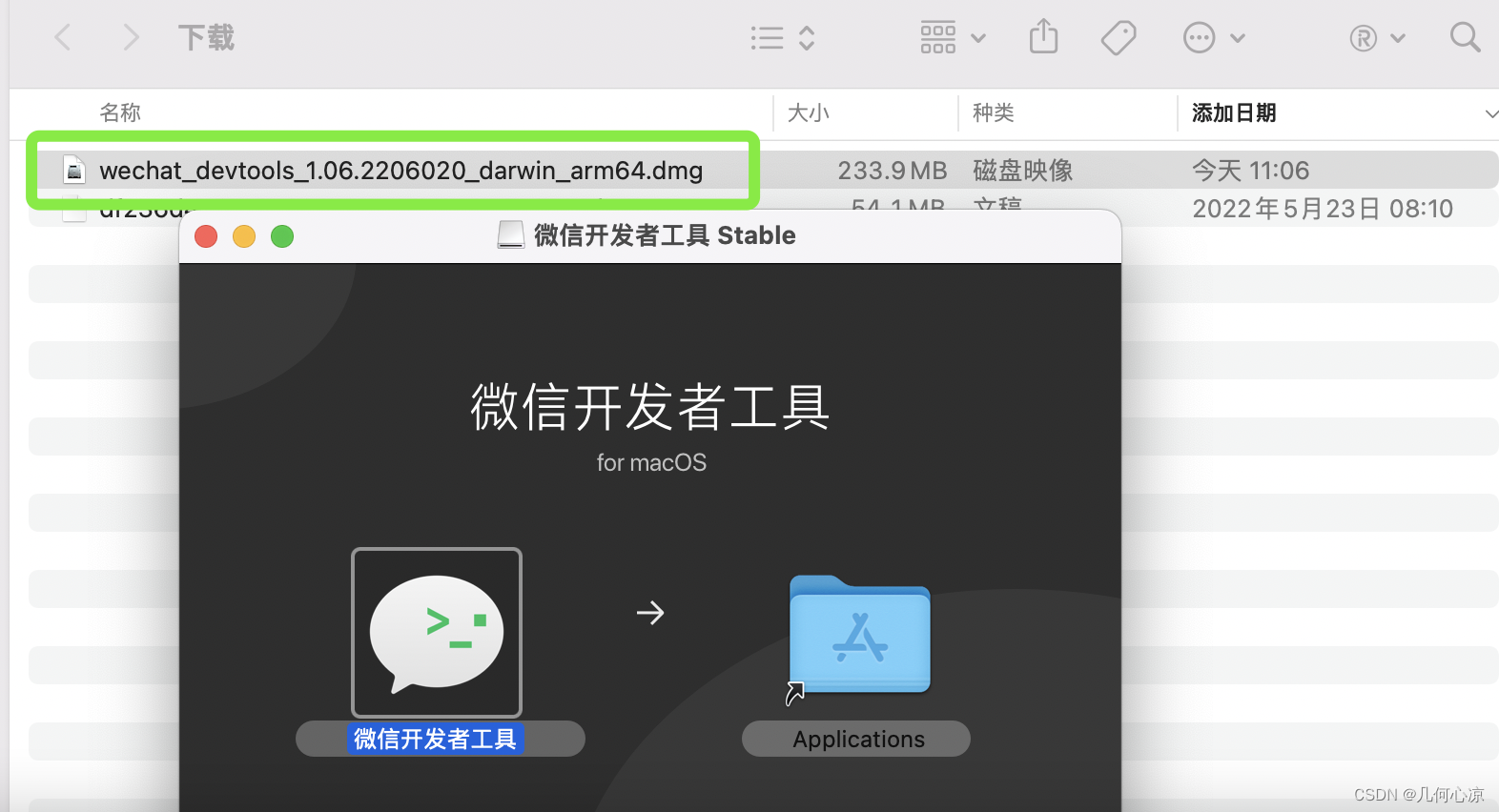This screenshot has width=1499, height=812.
Task: Sort by 添加日期 column header
Action: 1234,112
